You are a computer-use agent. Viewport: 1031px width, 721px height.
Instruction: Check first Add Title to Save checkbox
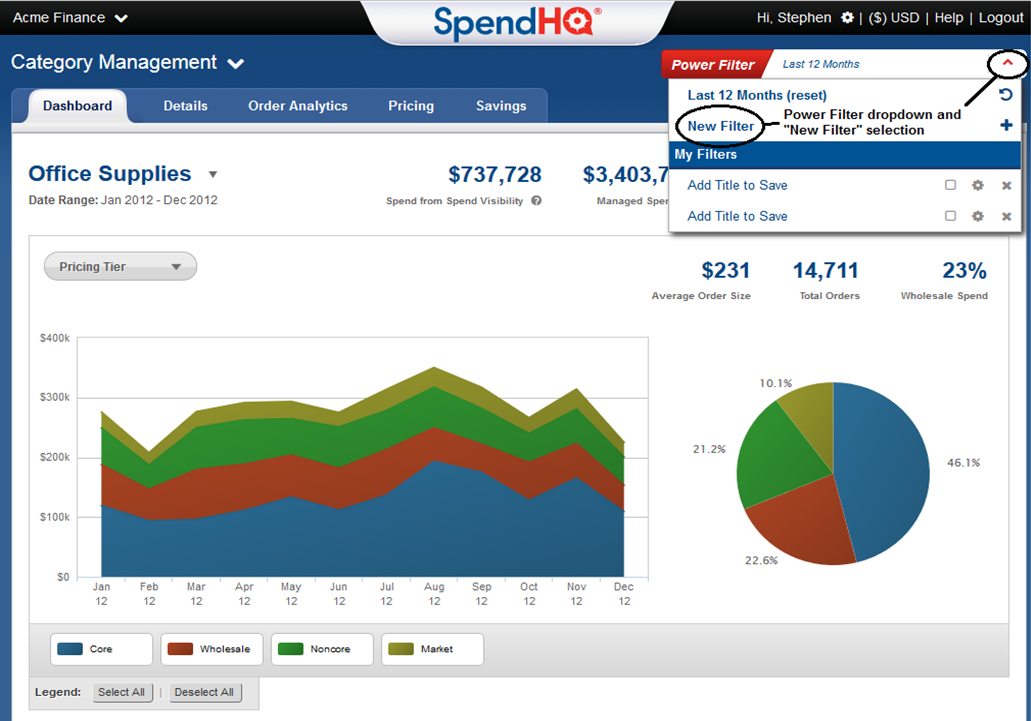[x=950, y=185]
